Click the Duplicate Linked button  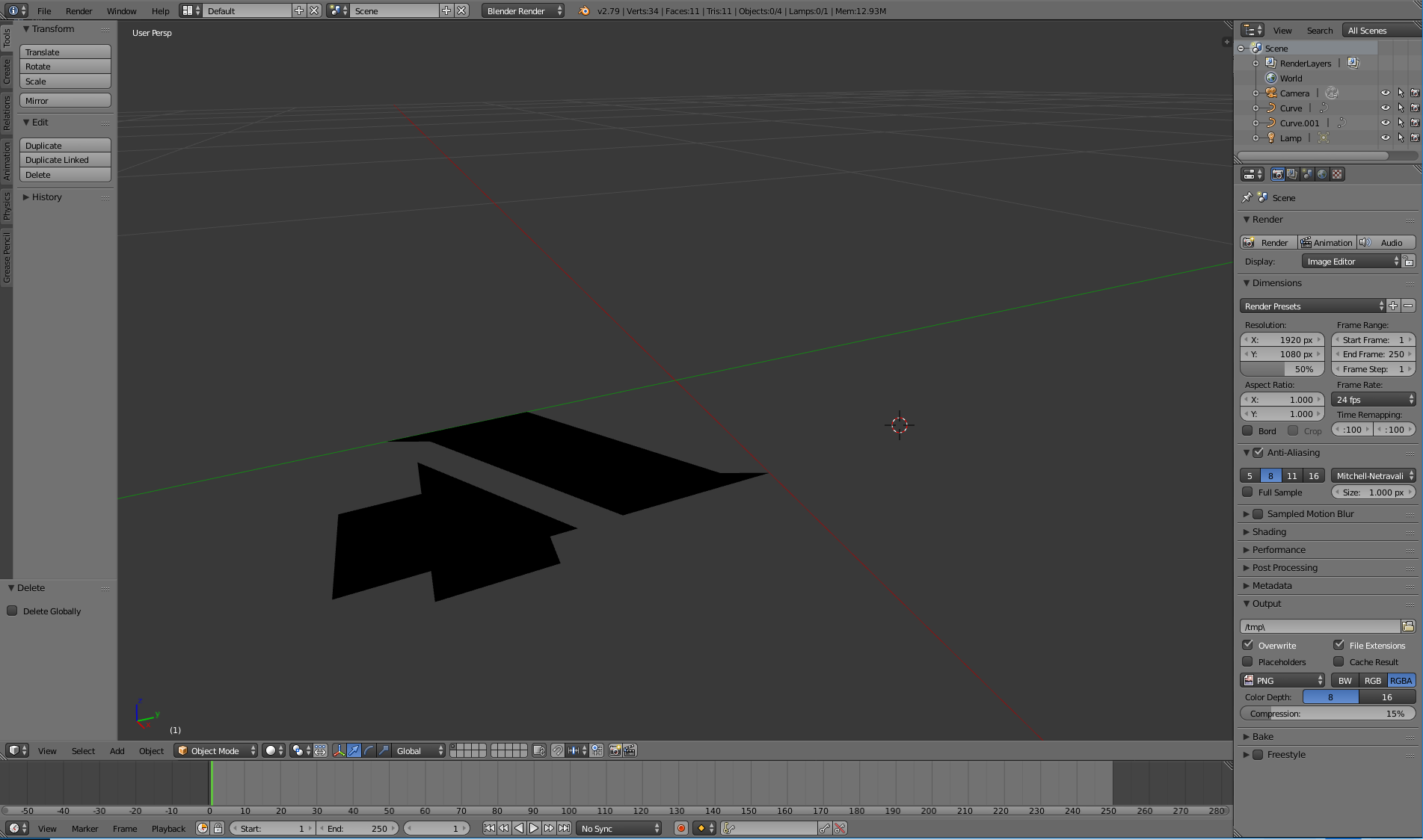click(x=65, y=160)
